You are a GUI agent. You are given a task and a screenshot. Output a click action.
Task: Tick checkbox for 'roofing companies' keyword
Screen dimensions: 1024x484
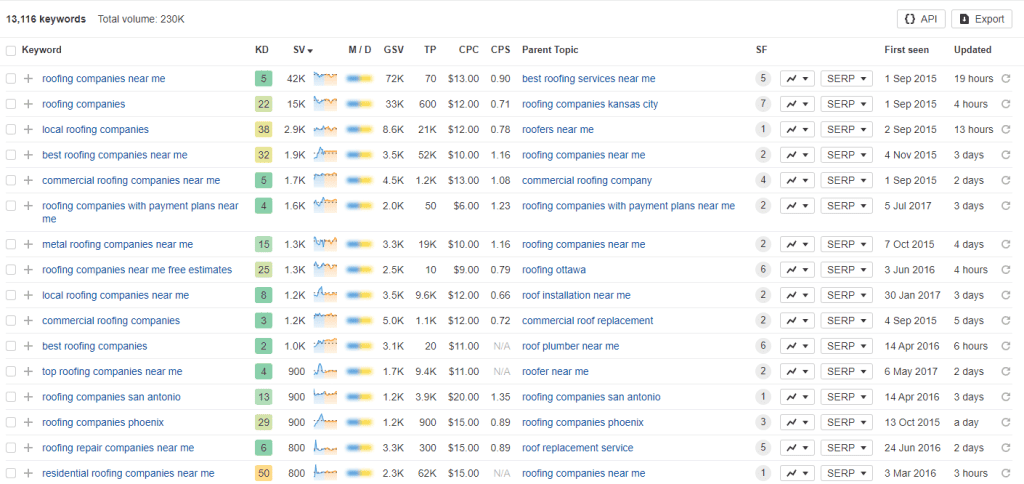point(10,104)
